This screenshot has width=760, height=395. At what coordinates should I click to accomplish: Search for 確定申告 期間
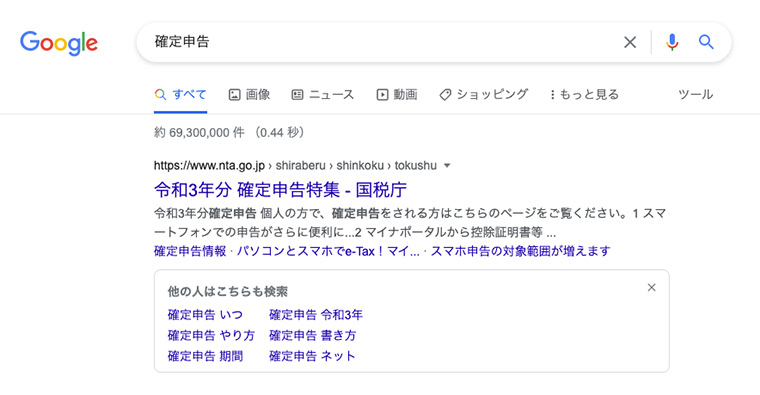[x=206, y=356]
